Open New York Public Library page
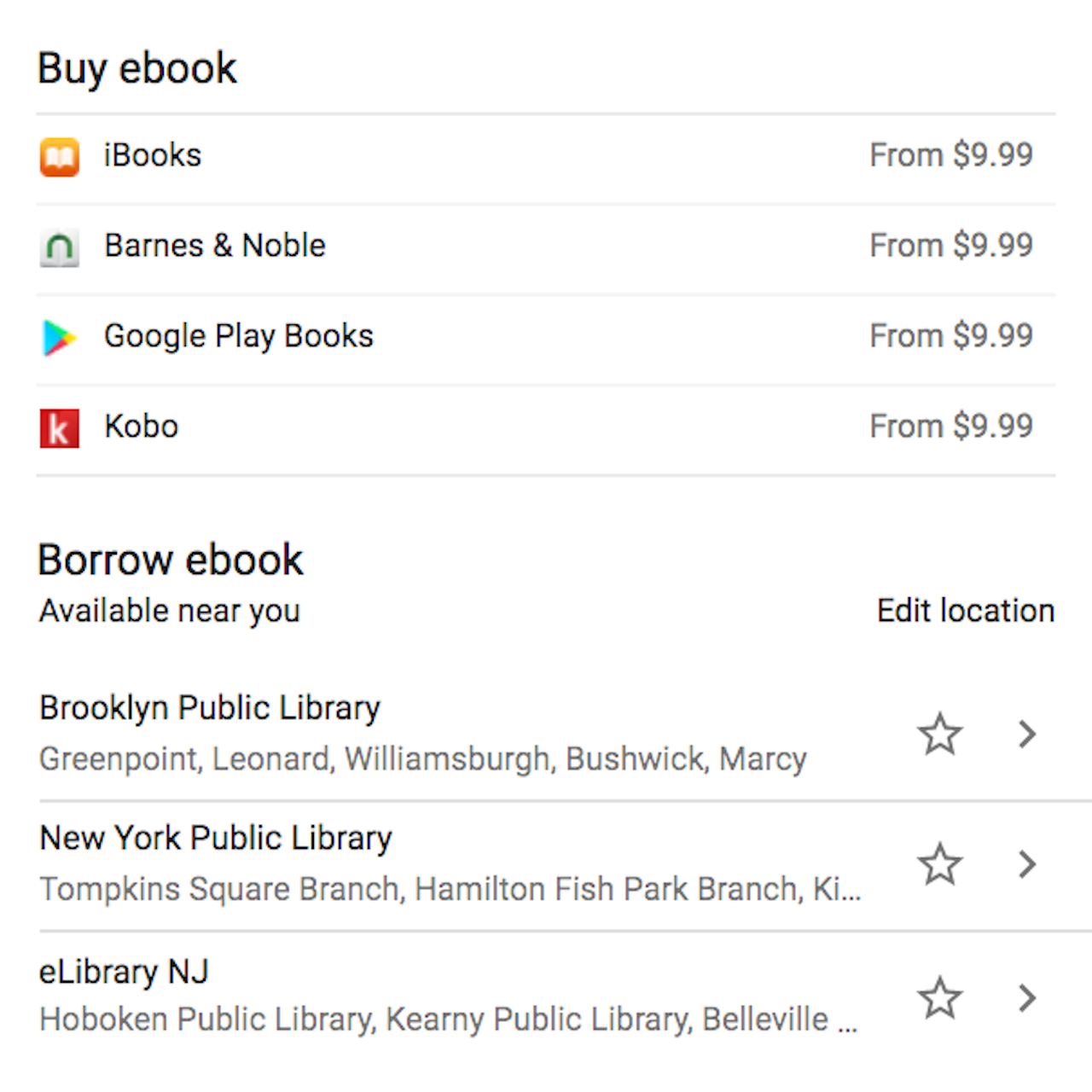 215,838
